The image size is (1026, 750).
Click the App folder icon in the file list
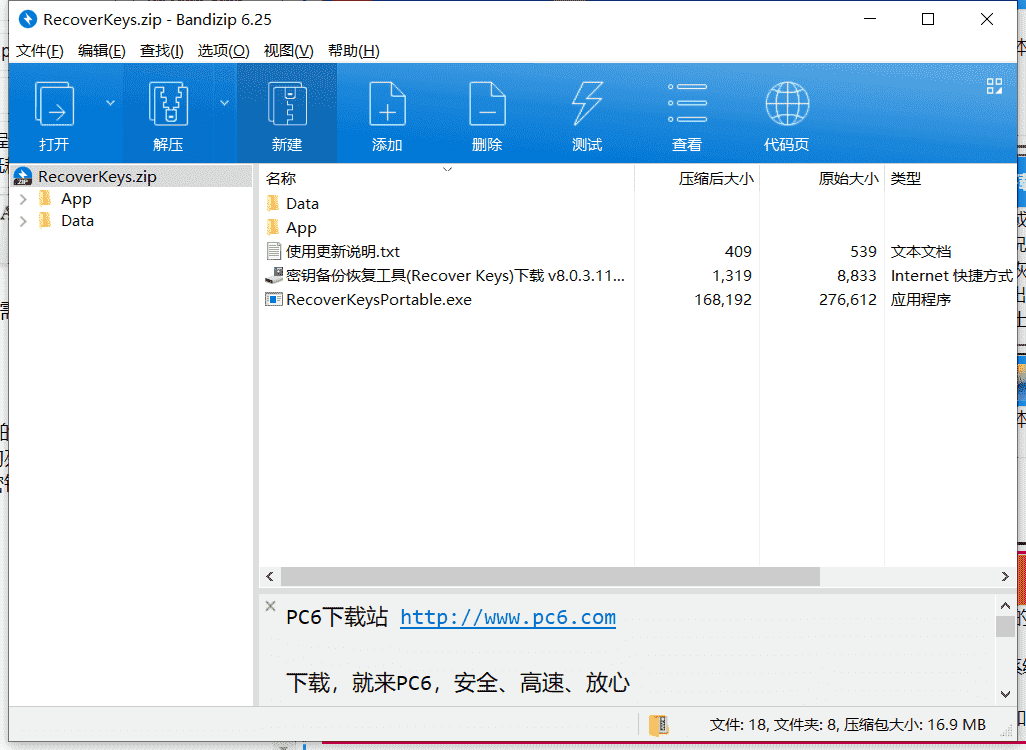pyautogui.click(x=274, y=228)
